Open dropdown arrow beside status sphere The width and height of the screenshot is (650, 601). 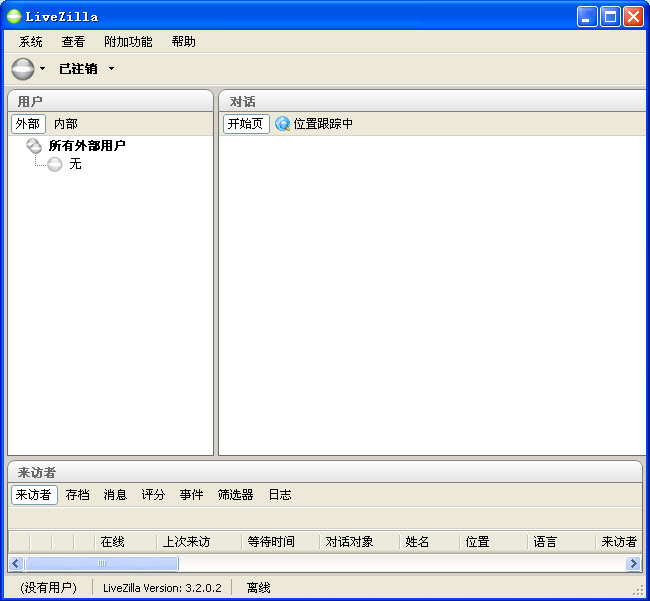(x=42, y=68)
